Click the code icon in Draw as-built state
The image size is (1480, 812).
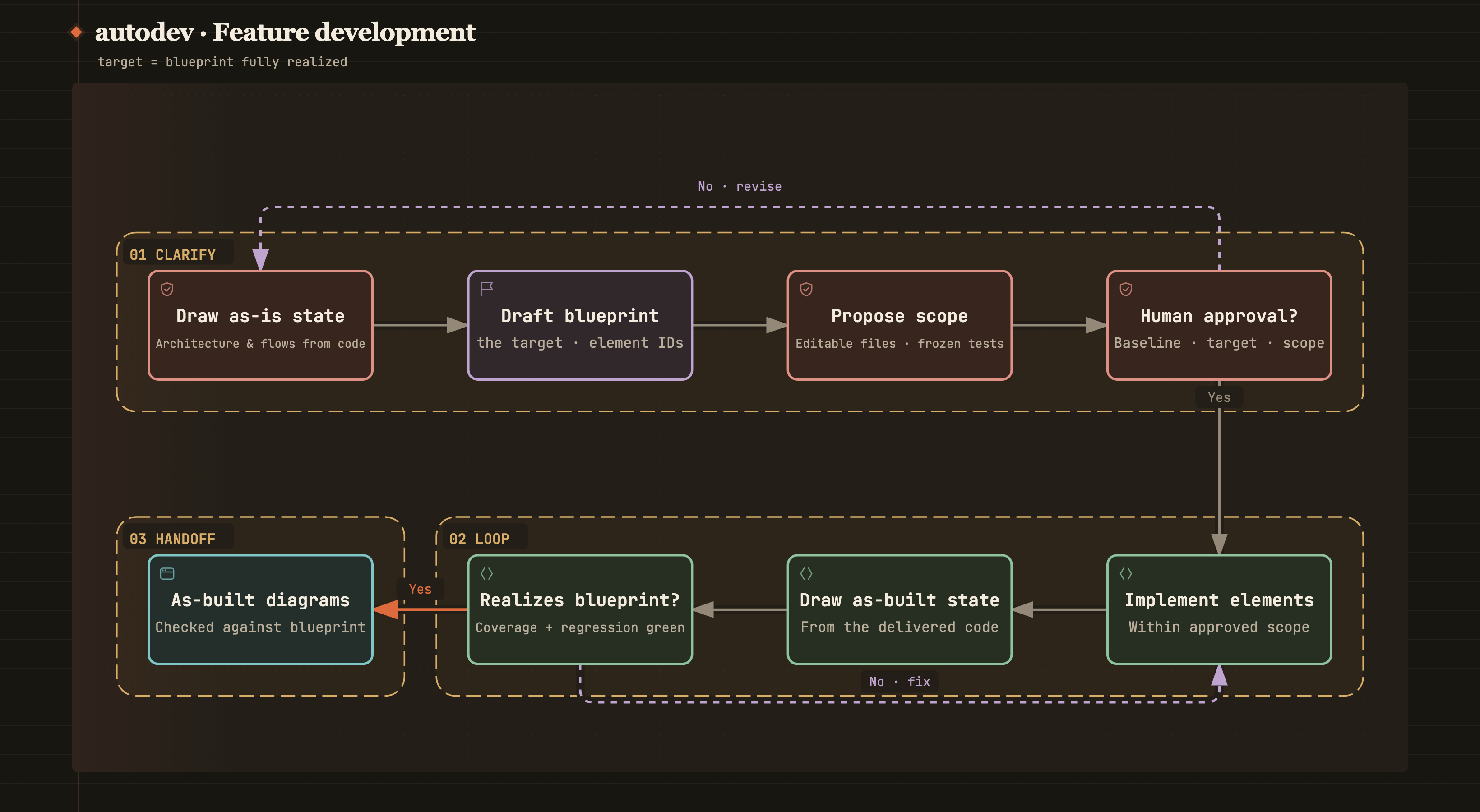pyautogui.click(x=806, y=573)
